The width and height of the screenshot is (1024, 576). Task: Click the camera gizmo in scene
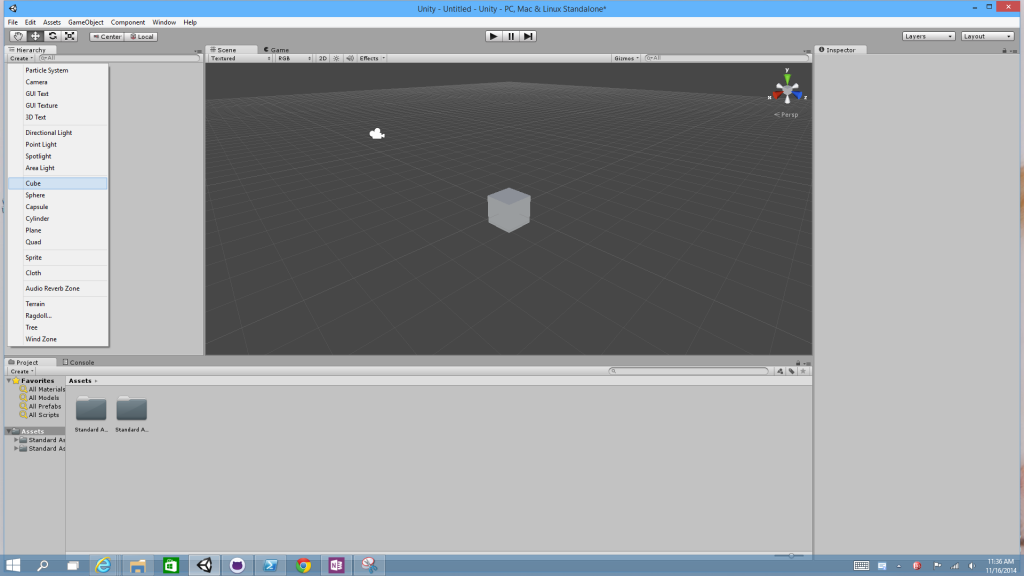377,134
